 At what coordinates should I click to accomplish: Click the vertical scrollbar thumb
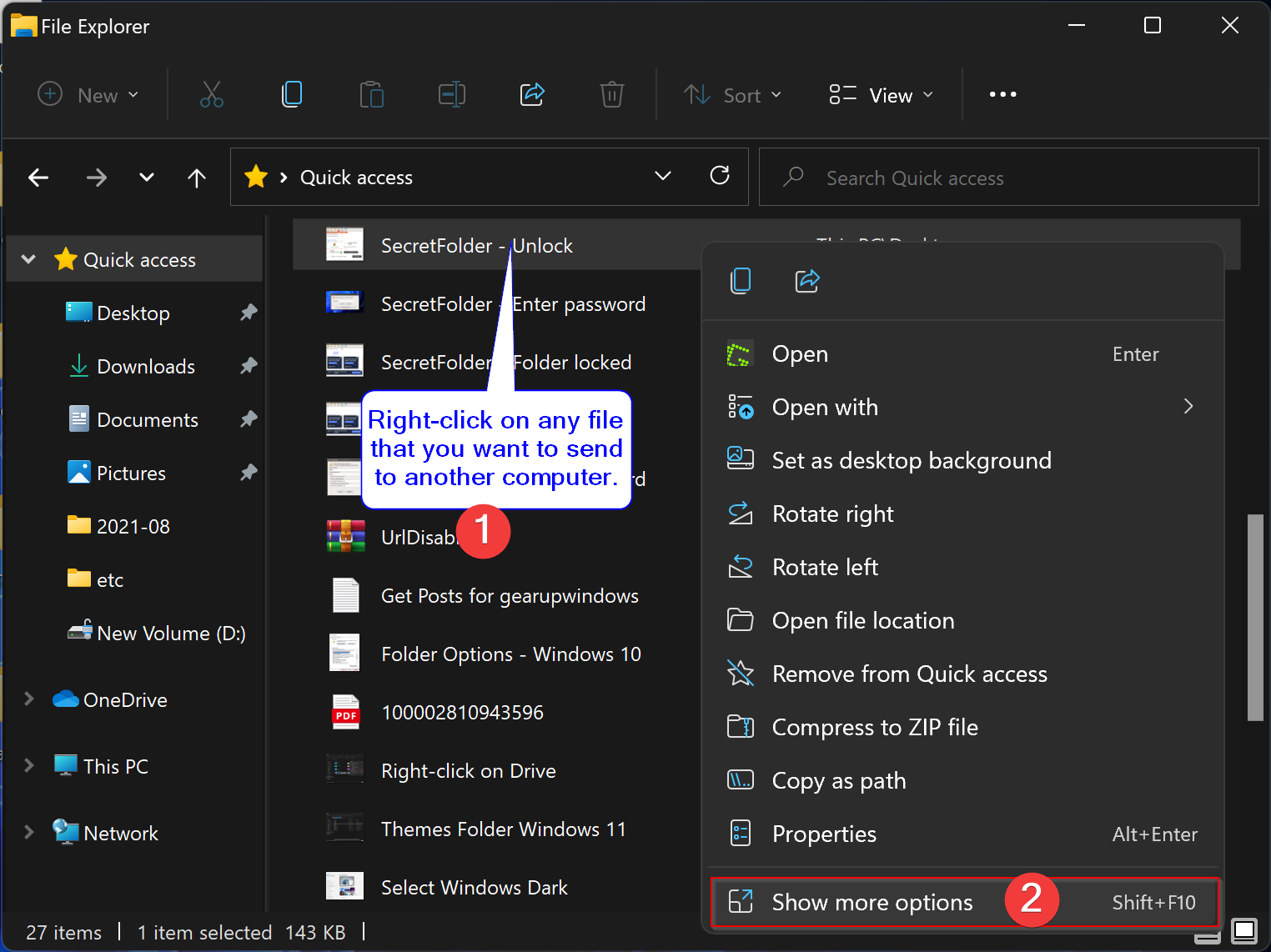1255,617
